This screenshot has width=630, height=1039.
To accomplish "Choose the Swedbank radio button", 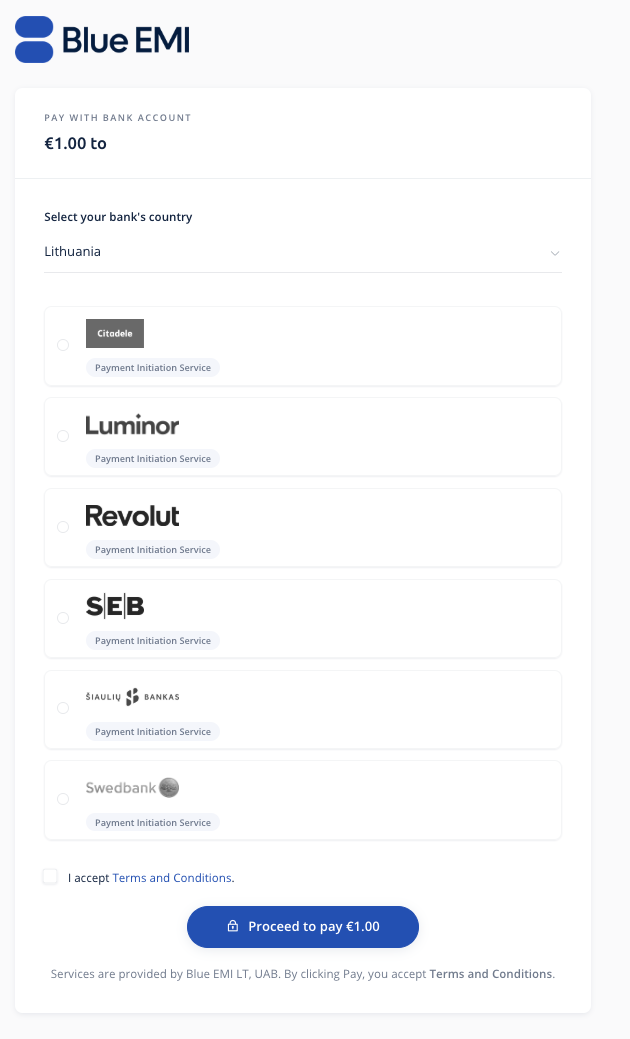I will 63,799.
